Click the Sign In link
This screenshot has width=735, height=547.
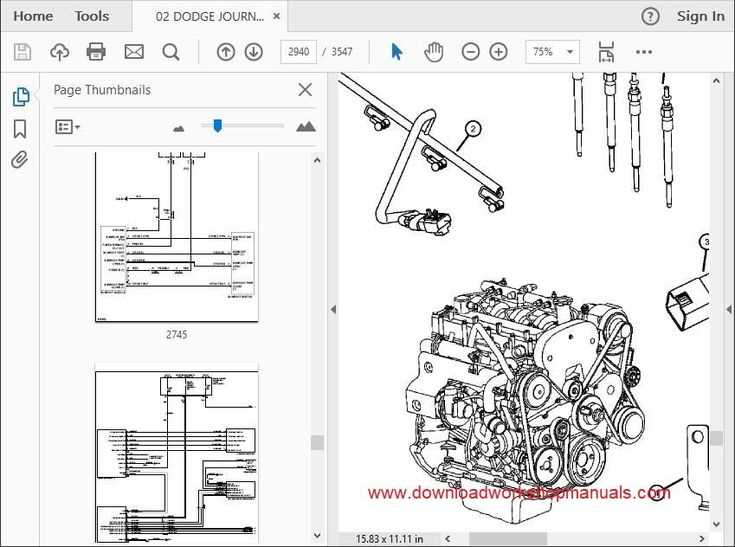(700, 16)
